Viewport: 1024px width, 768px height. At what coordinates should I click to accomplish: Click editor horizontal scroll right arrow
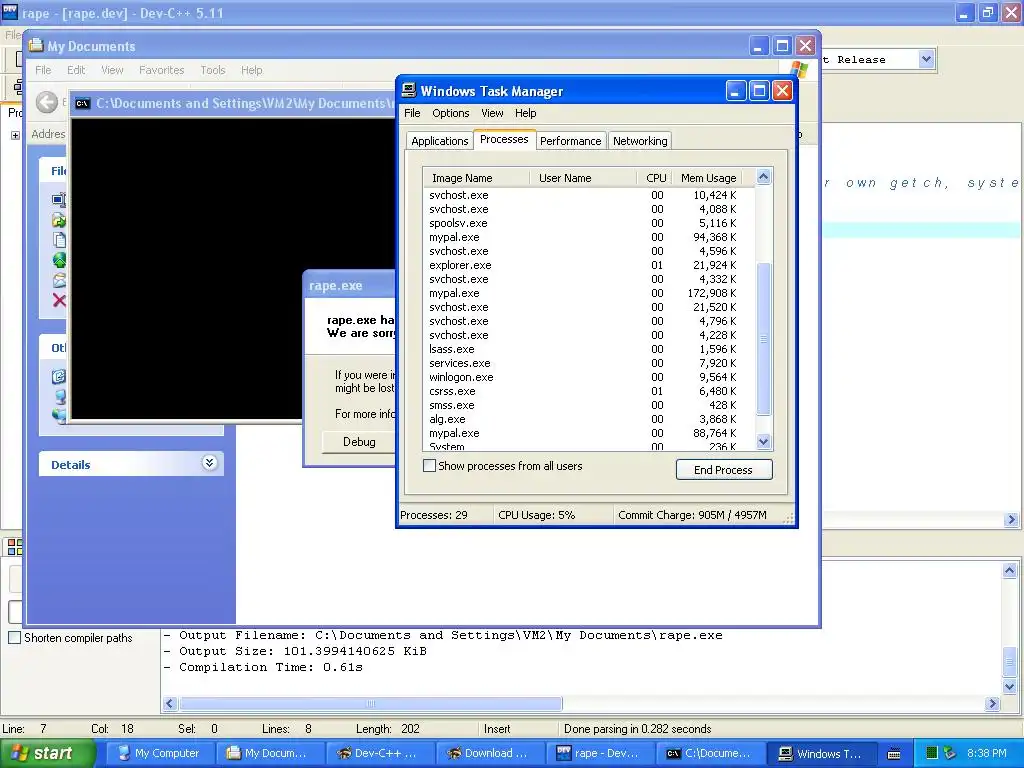tap(1012, 520)
